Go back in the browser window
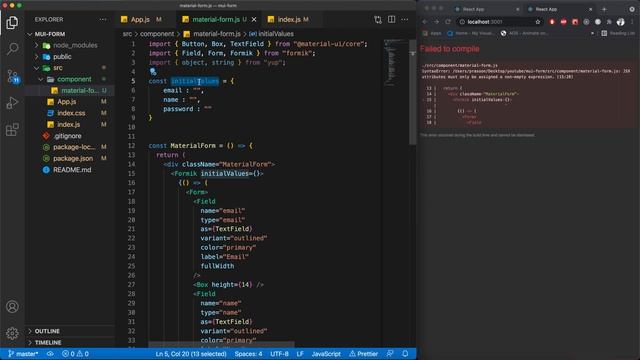Image resolution: width=640 pixels, height=360 pixels. 425,22
